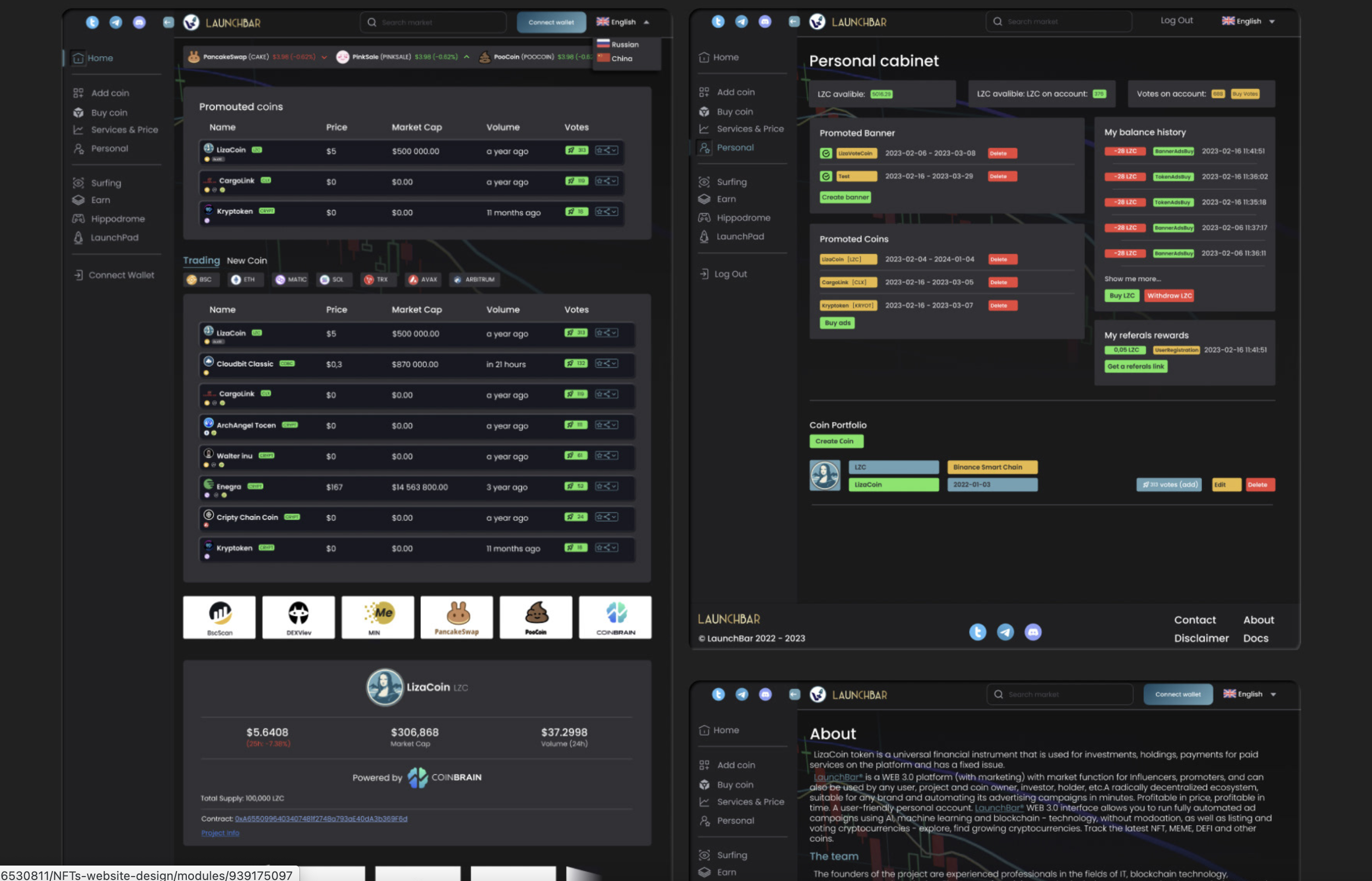Toggle the MATIC chain filter chip
The height and width of the screenshot is (881, 1372).
click(290, 279)
